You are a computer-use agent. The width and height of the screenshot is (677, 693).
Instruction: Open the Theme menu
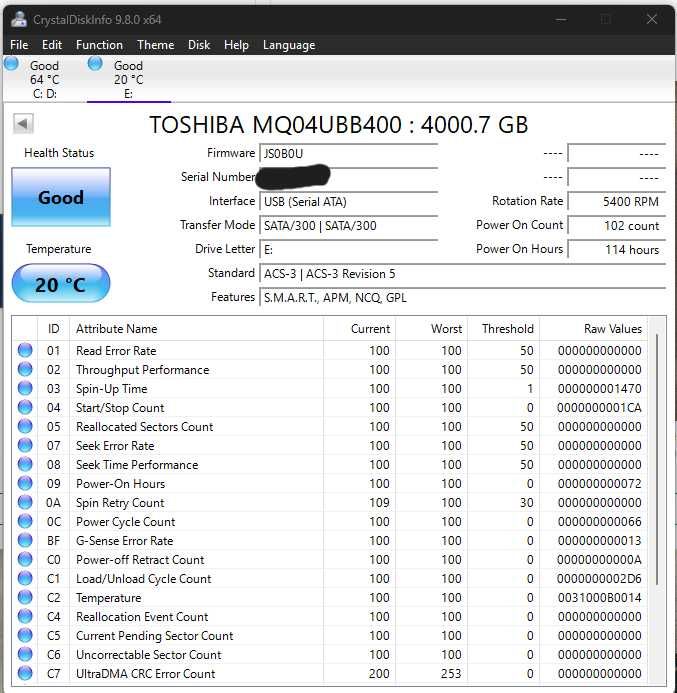pyautogui.click(x=156, y=45)
